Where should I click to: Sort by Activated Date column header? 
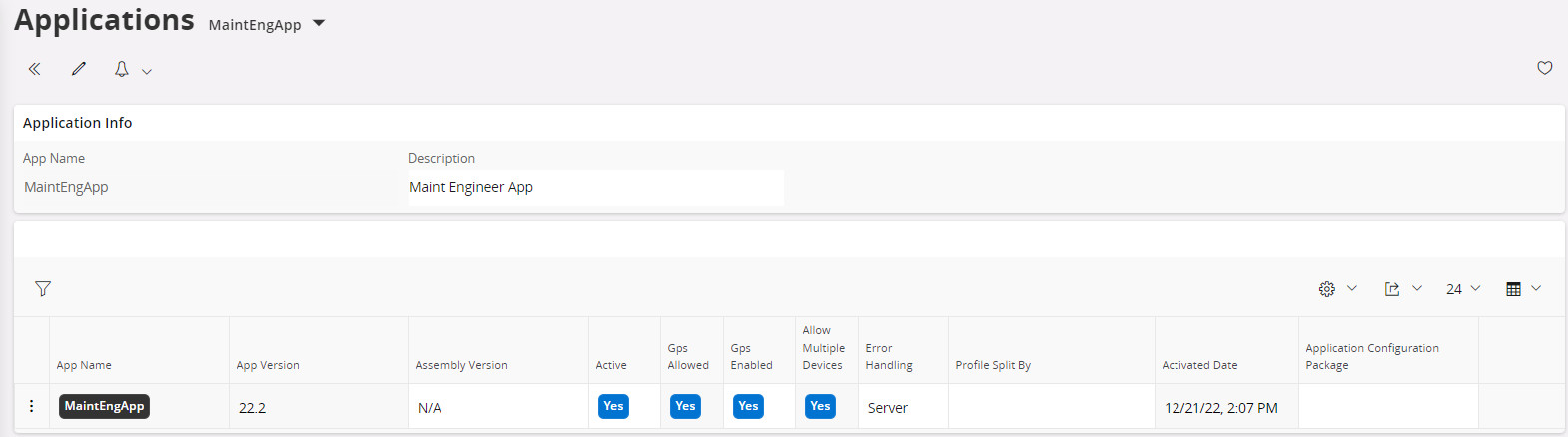1199,365
